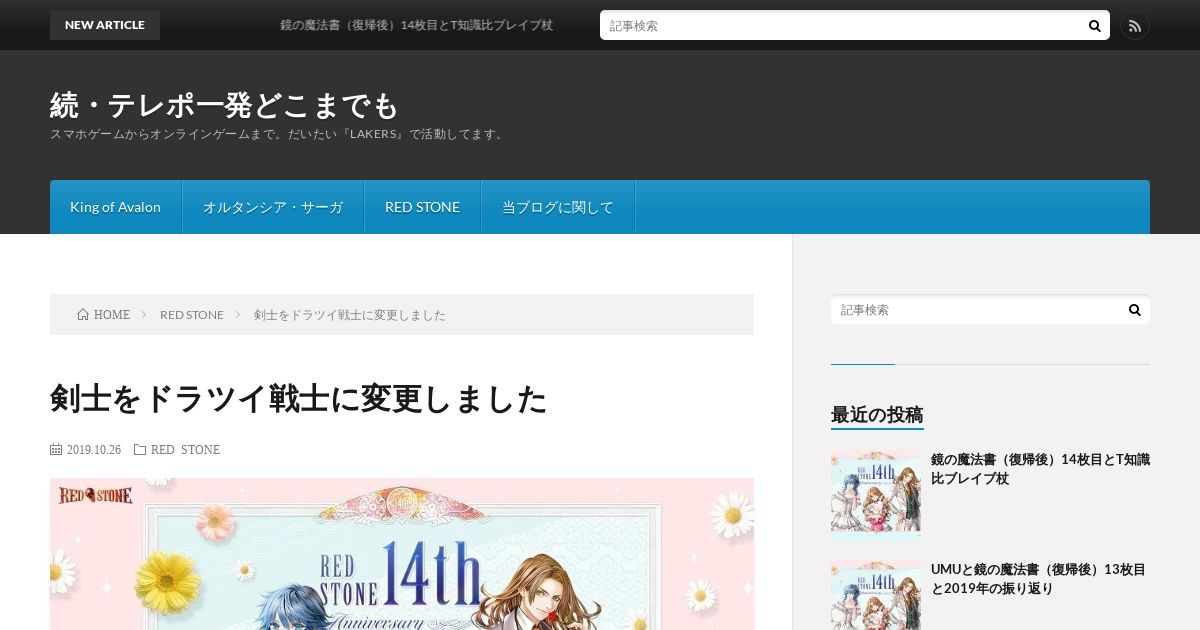Image resolution: width=1200 pixels, height=630 pixels.
Task: Click HOME in the breadcrumb
Action: point(112,315)
